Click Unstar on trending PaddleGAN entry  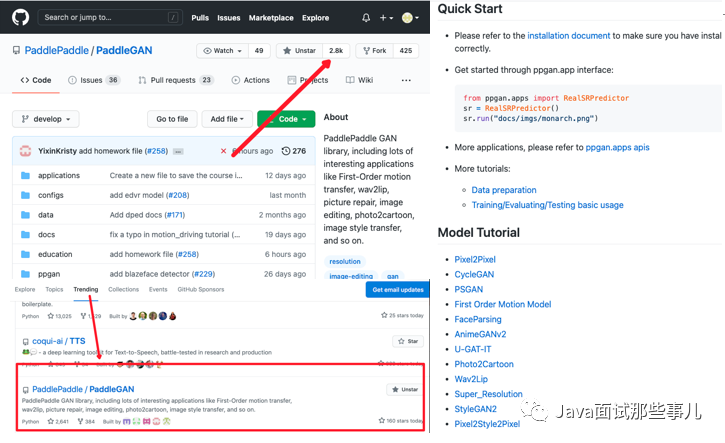405,389
